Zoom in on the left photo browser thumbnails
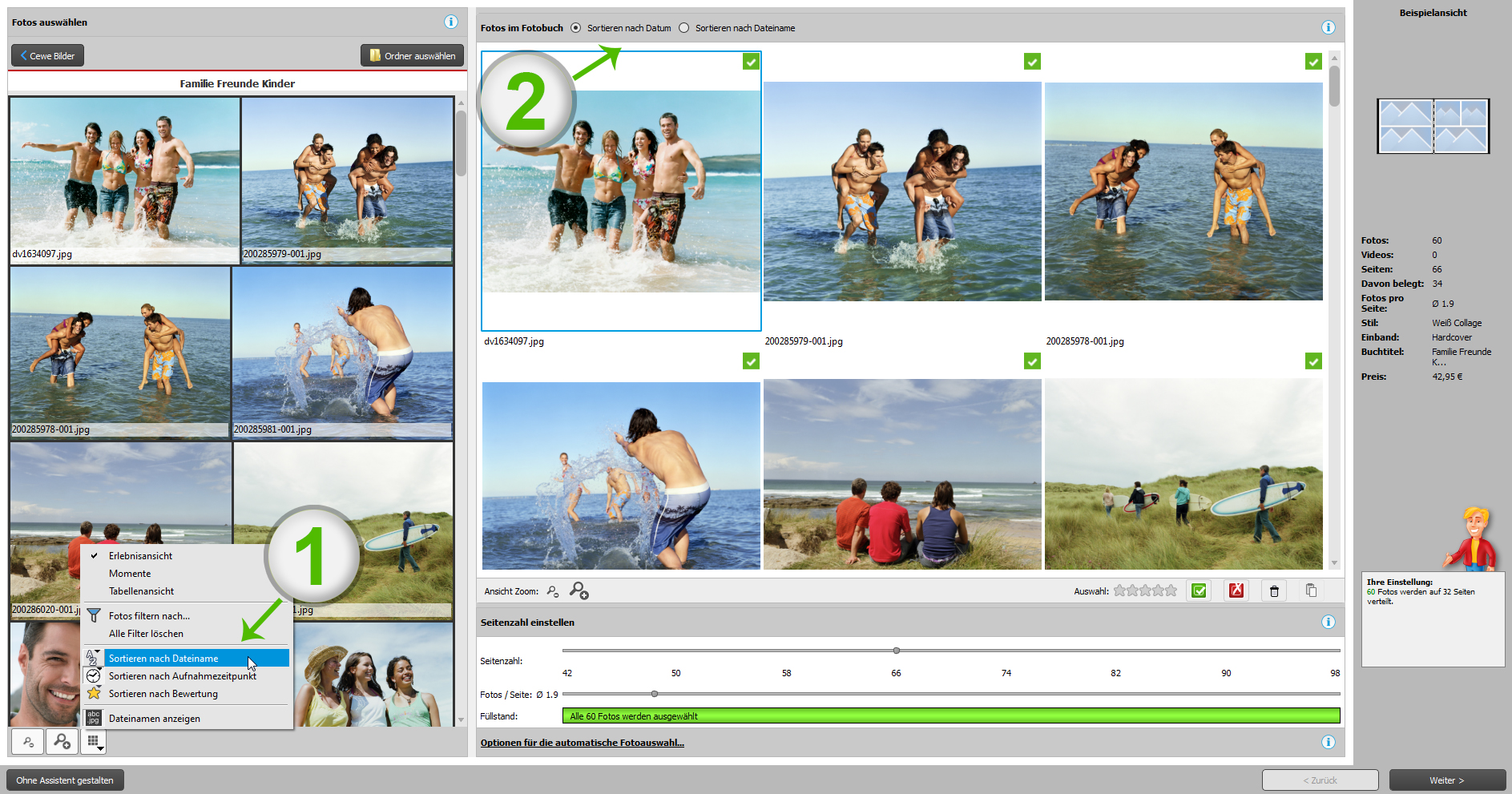Screen dimensions: 1512x794 click(62, 742)
